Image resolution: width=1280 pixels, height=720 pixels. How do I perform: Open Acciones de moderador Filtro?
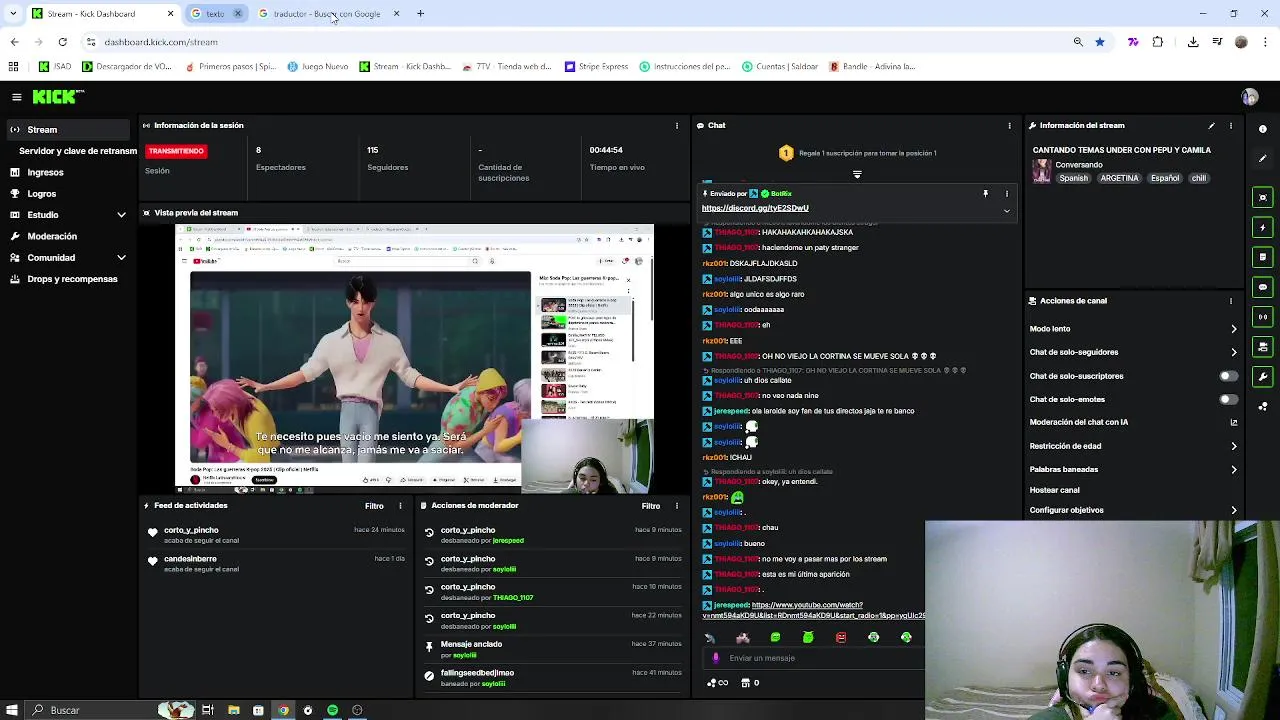tap(650, 506)
